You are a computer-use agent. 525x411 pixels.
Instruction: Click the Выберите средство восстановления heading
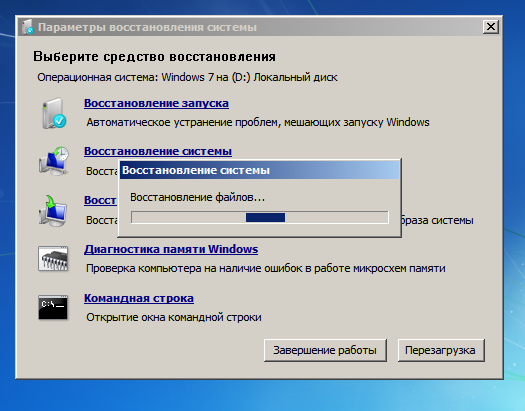pos(154,57)
